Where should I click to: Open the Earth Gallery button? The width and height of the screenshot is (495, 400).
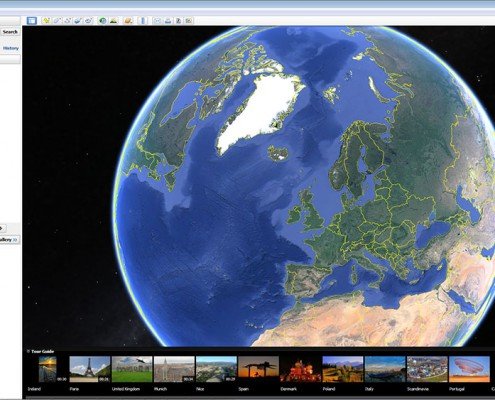pos(9,240)
